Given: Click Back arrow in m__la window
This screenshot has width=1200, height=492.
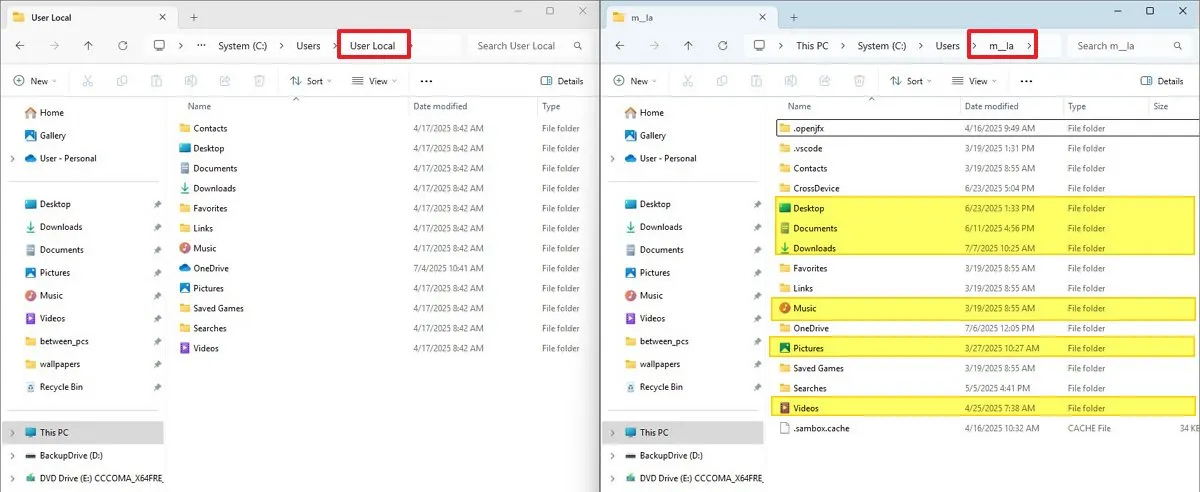Looking at the screenshot, I should [x=620, y=46].
